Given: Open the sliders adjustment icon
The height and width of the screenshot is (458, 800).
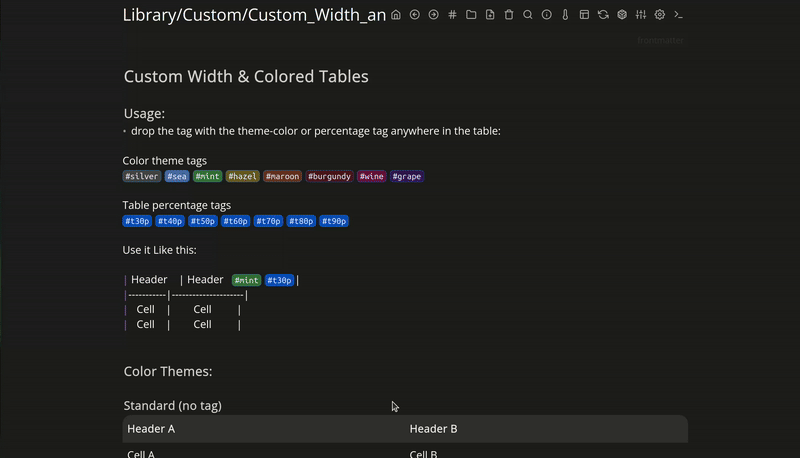Looking at the screenshot, I should point(641,15).
